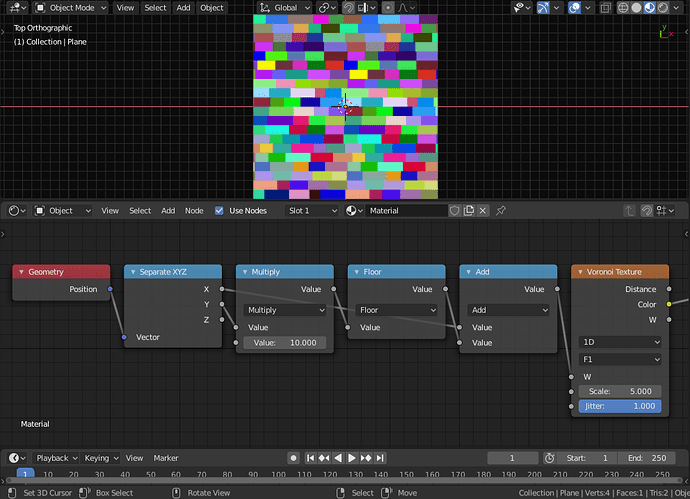
Task: Play the animation forward
Action: [x=352, y=458]
